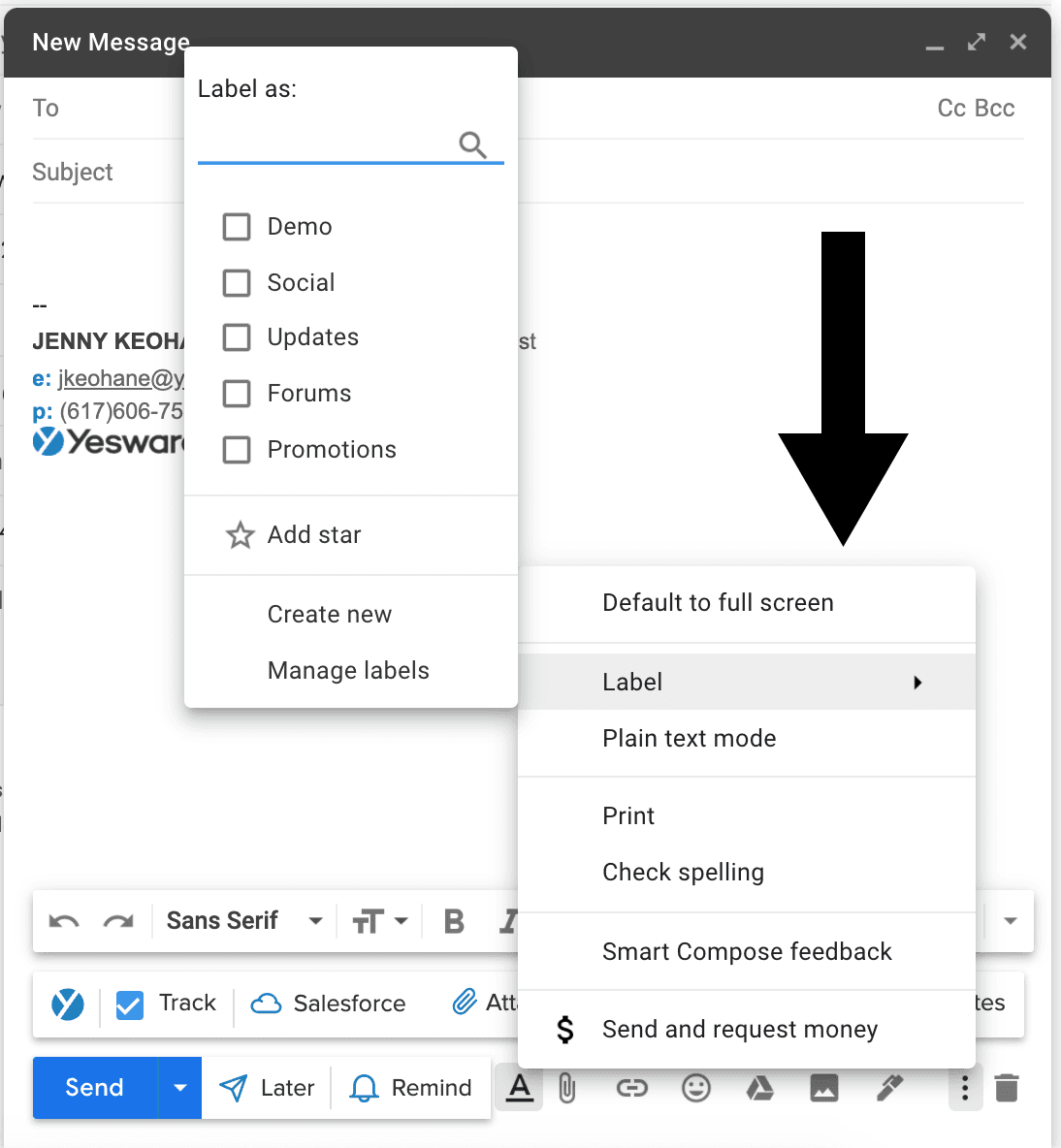This screenshot has height=1148, width=1061.
Task: Check the Demo label checkbox
Action: click(x=237, y=227)
